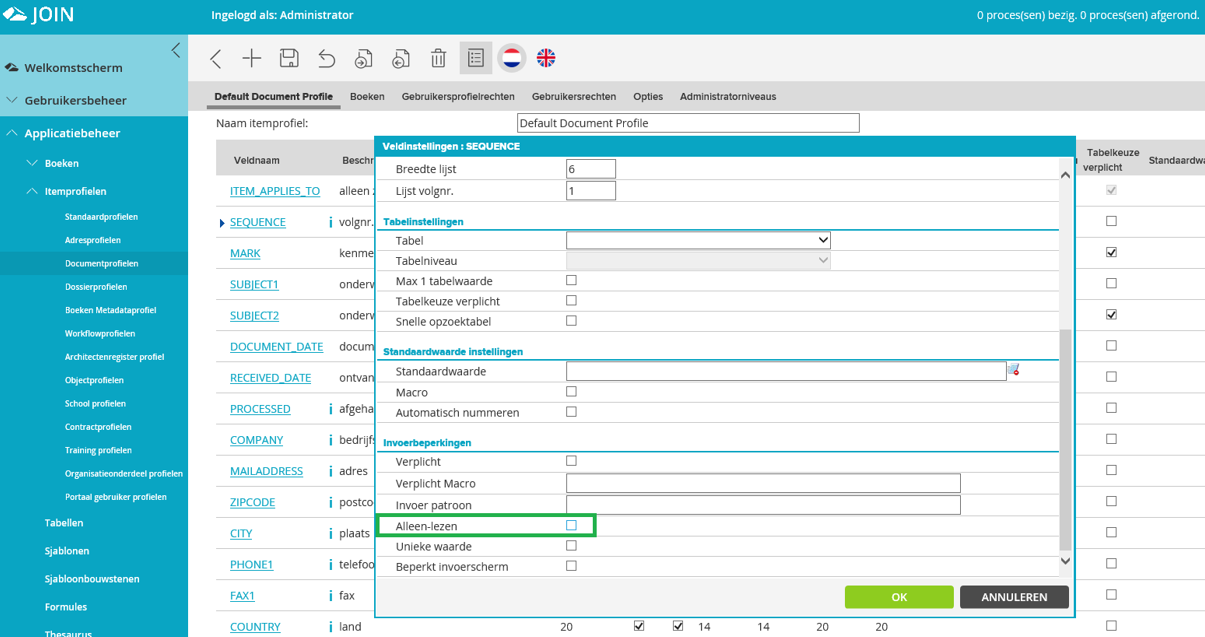
Task: Collapse the Applicatiebeheer section
Action: pyautogui.click(x=13, y=133)
